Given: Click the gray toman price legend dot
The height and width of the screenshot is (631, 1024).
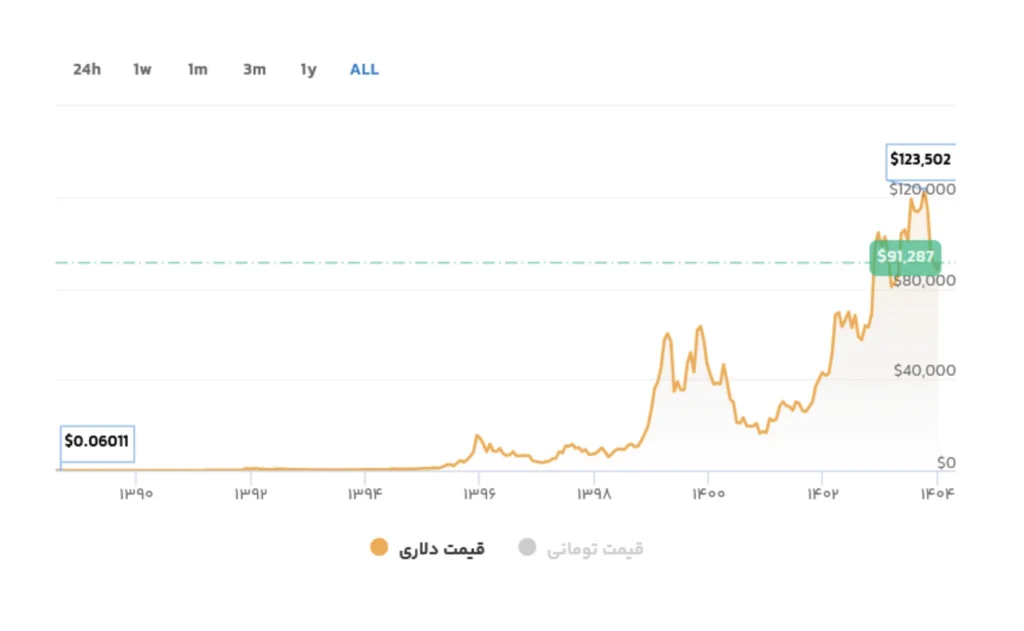Looking at the screenshot, I should click(x=527, y=547).
